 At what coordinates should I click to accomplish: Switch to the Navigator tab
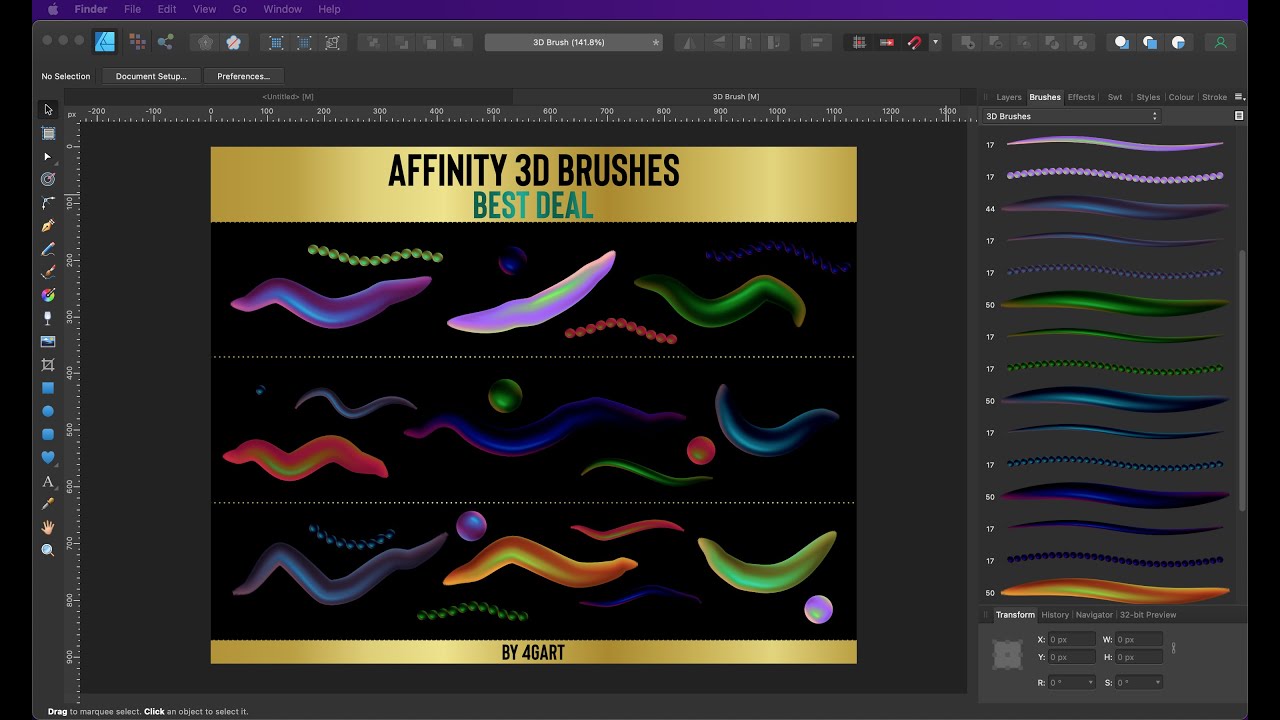(x=1094, y=615)
